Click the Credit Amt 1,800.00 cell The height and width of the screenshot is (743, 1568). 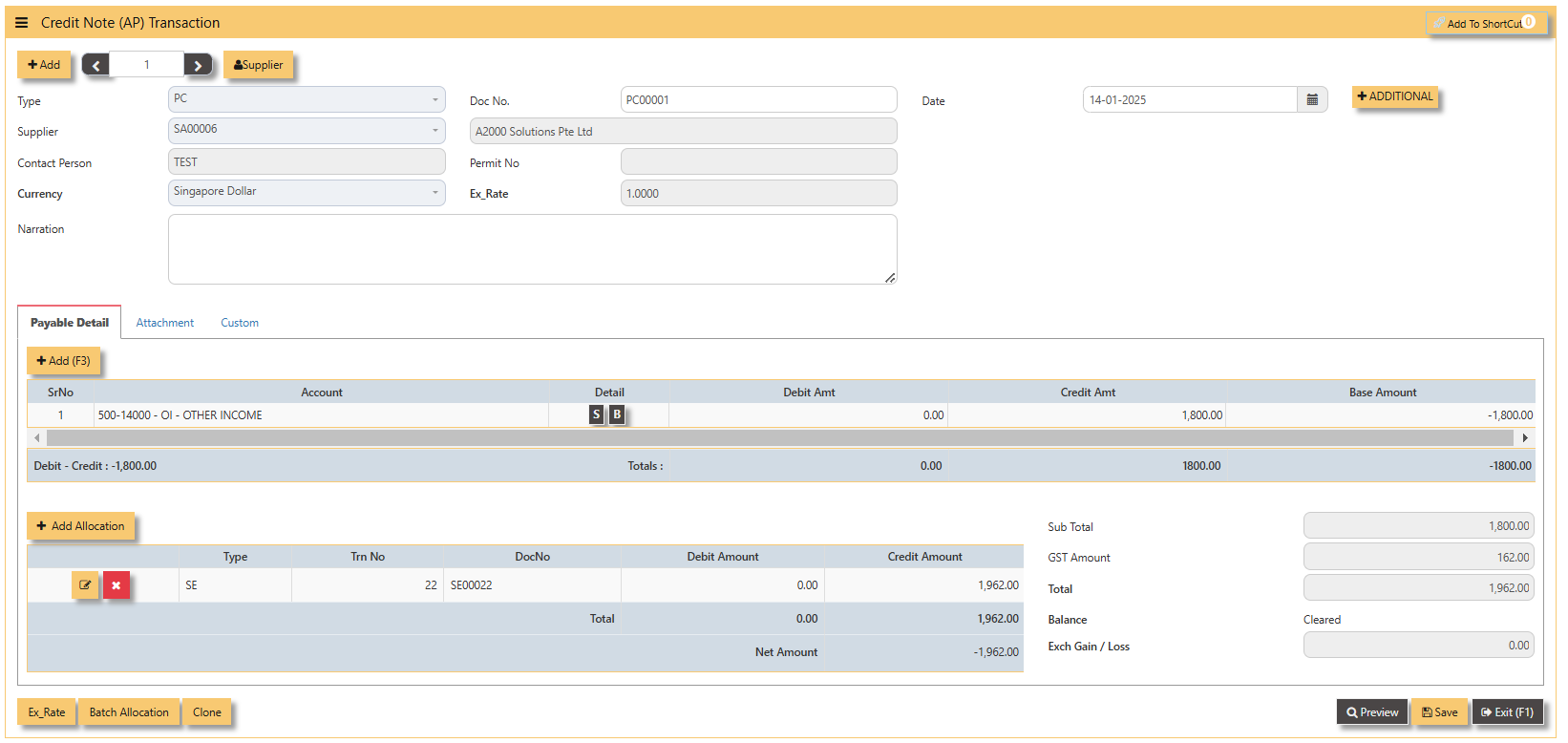1087,415
